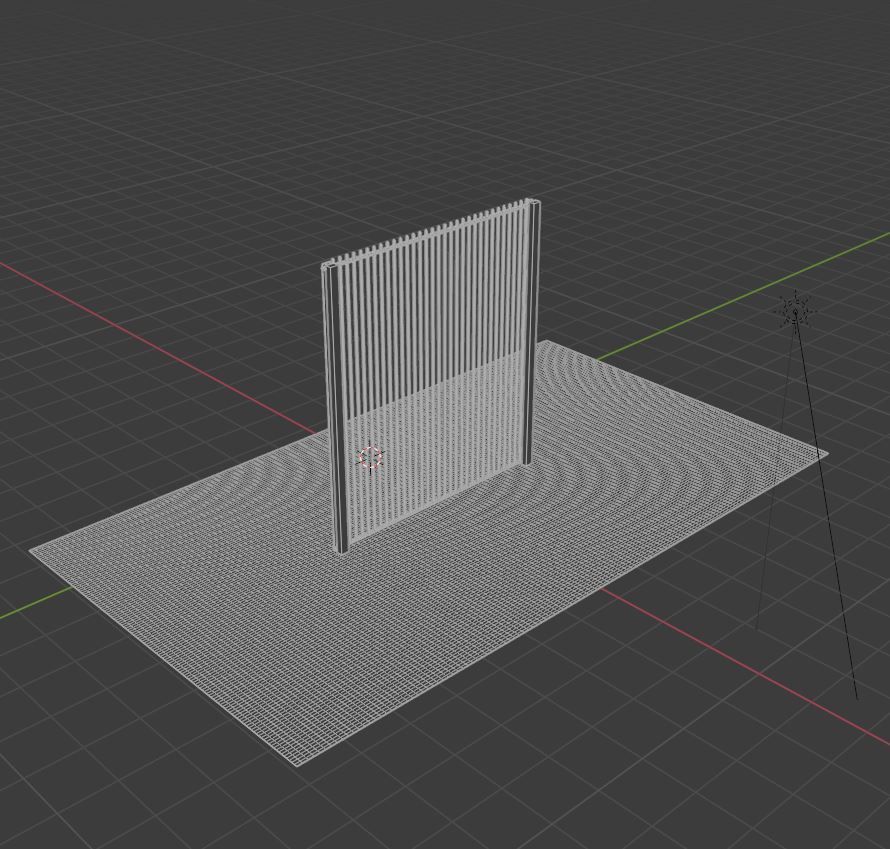Select the right thick fence post
This screenshot has height=849, width=890.
(530, 331)
